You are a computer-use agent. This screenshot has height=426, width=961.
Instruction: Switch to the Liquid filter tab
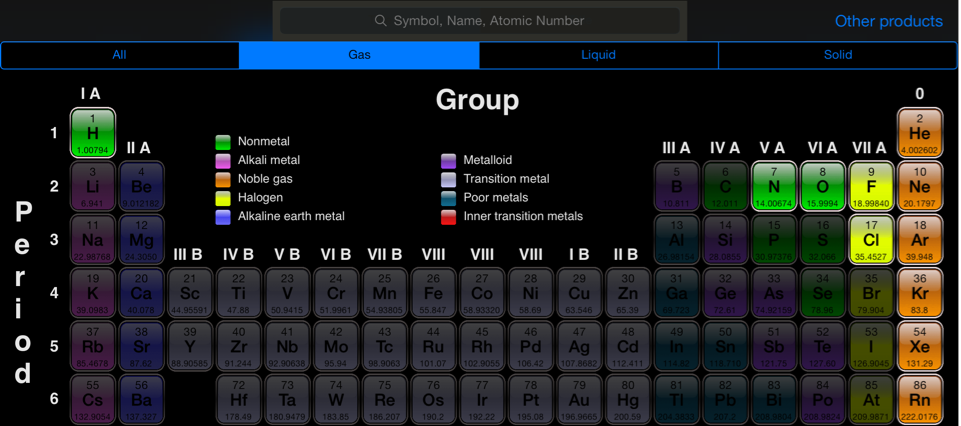(x=598, y=55)
